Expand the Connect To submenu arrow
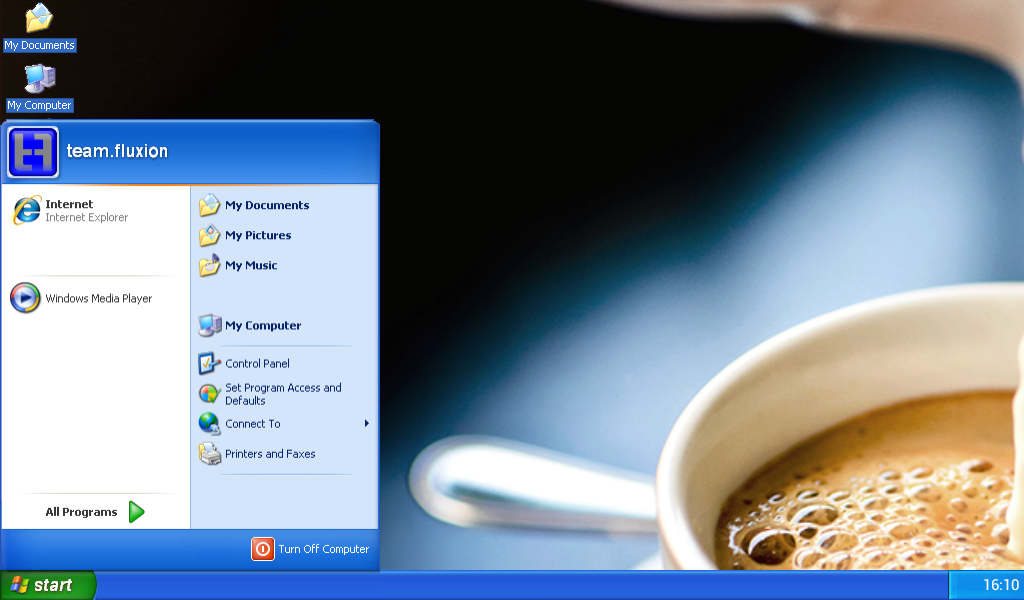 click(x=366, y=423)
